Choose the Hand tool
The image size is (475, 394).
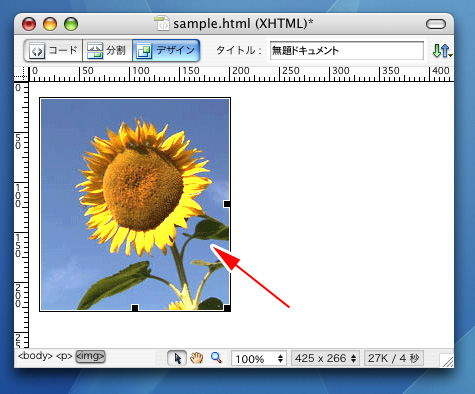(x=197, y=358)
